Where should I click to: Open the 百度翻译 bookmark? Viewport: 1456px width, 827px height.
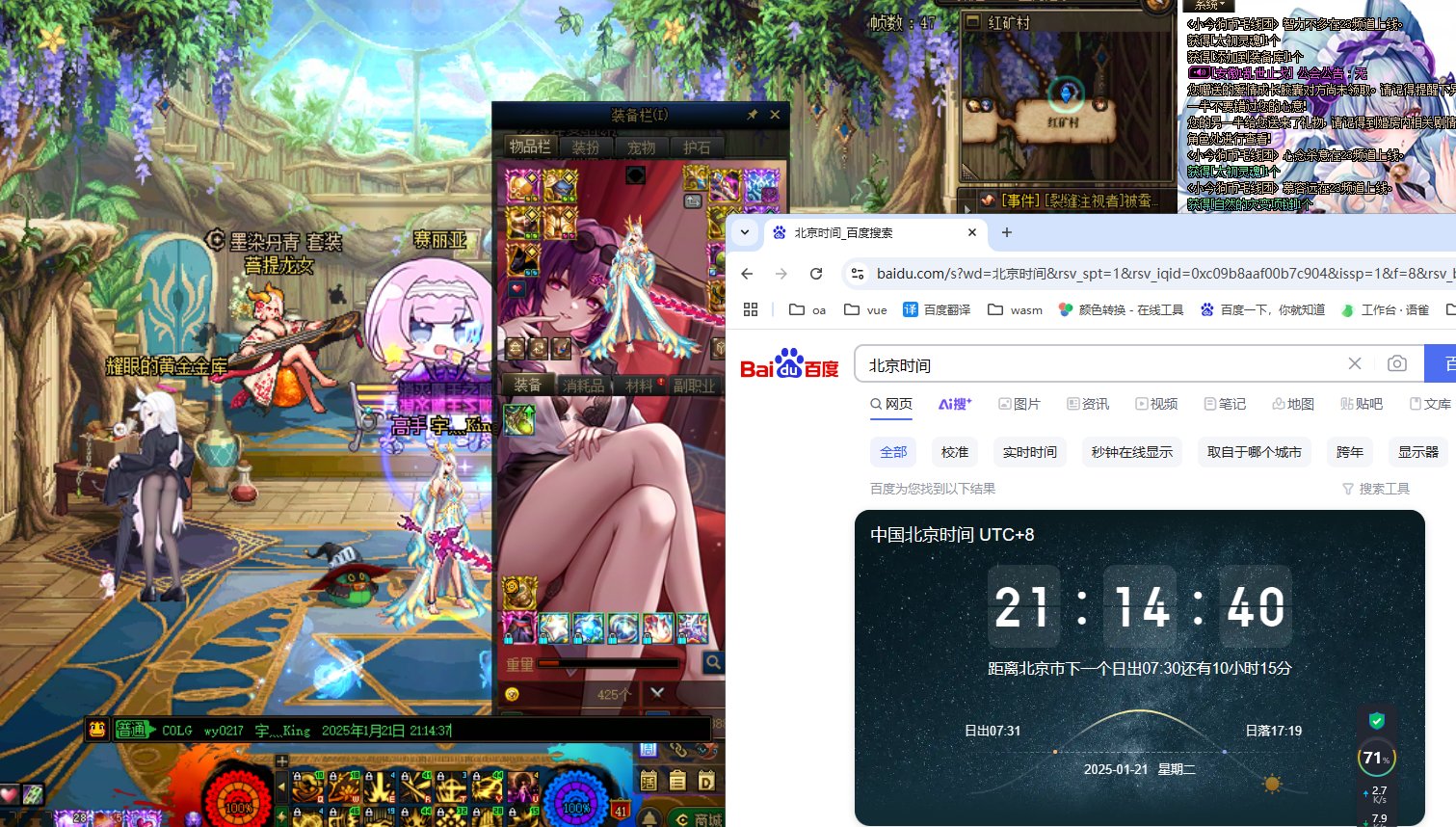(x=937, y=309)
